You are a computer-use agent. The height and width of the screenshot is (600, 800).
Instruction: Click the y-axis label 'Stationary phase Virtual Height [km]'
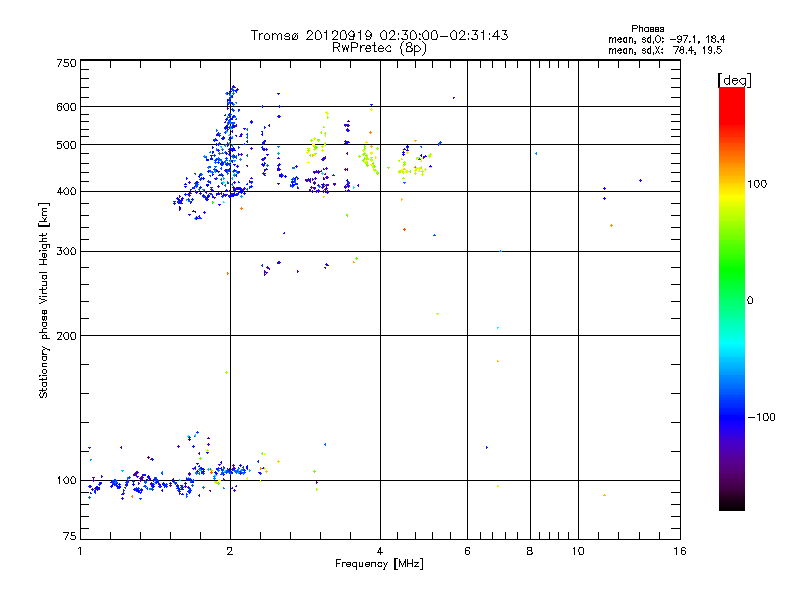44,300
